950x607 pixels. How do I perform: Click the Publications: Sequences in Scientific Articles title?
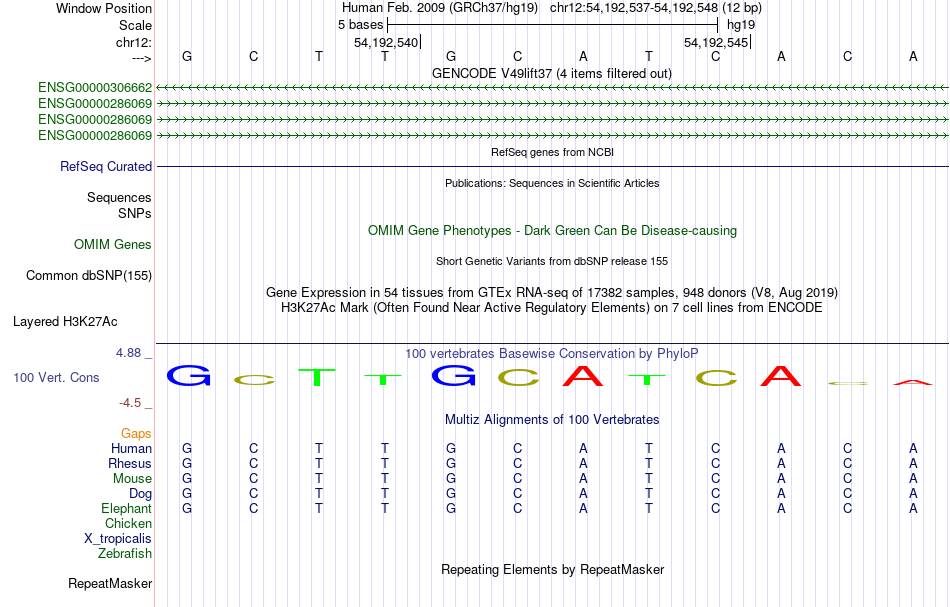point(552,183)
